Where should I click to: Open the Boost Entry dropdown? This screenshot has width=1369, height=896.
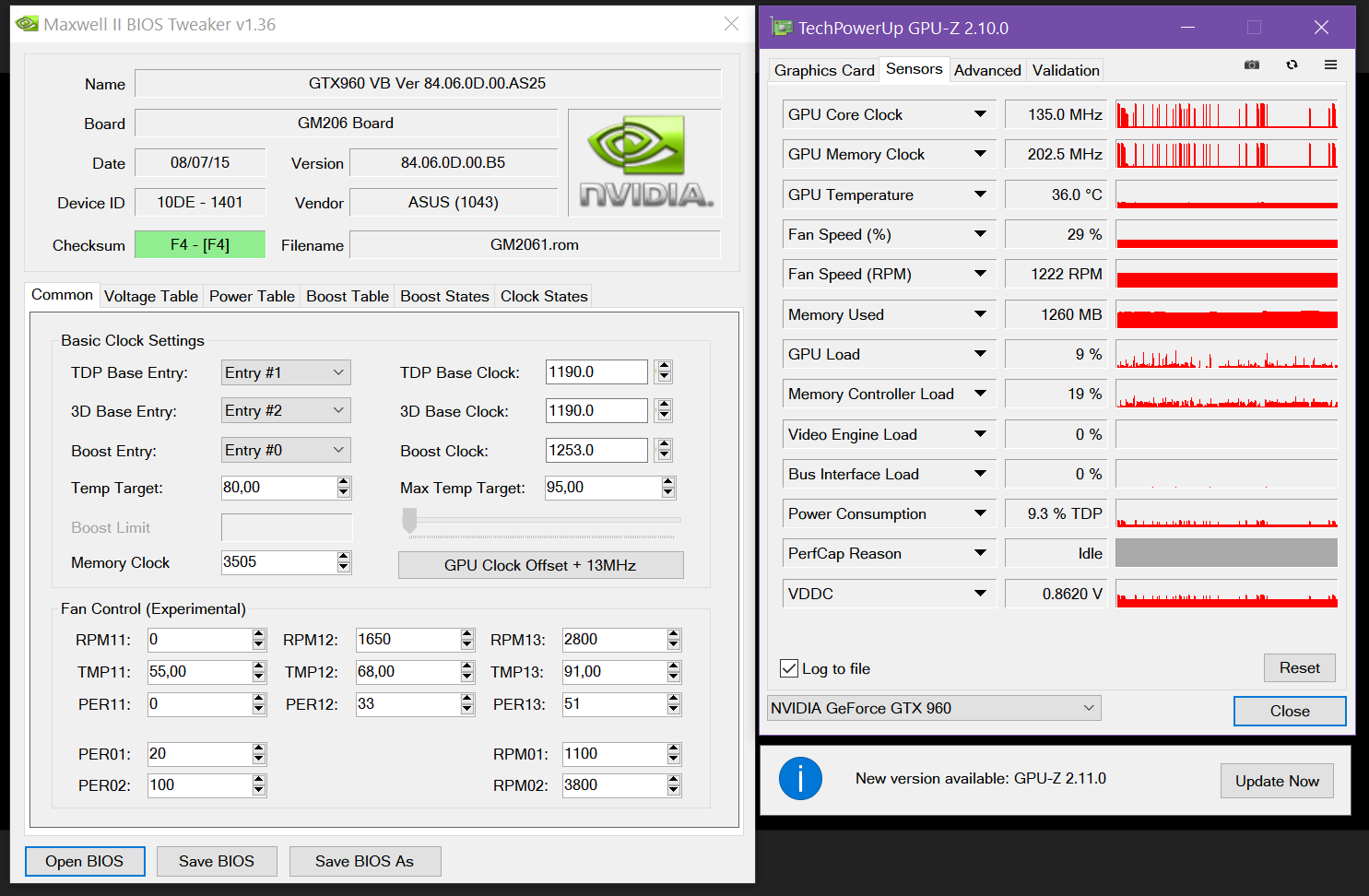pyautogui.click(x=286, y=450)
